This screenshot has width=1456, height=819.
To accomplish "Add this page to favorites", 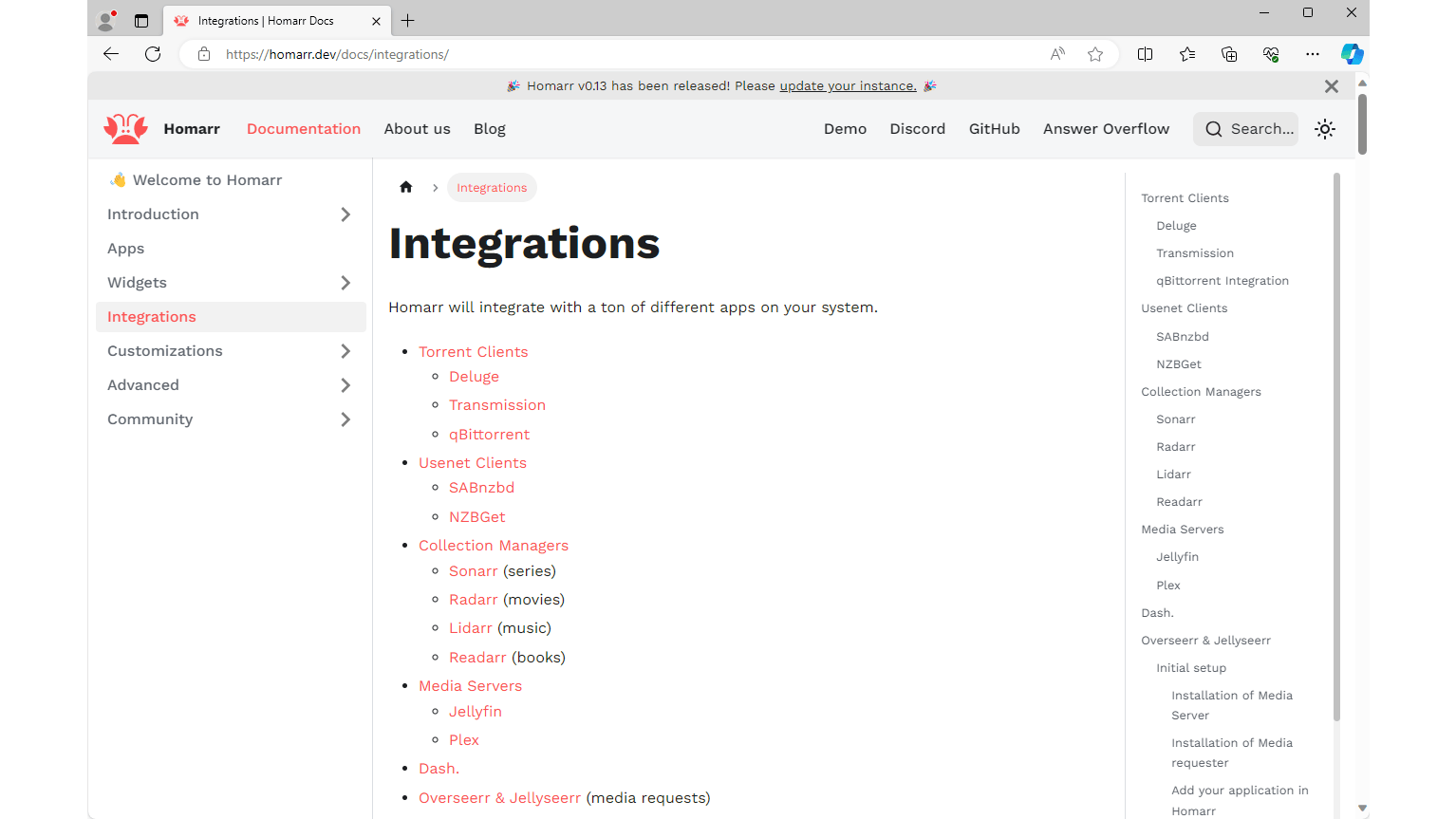I will 1095,54.
